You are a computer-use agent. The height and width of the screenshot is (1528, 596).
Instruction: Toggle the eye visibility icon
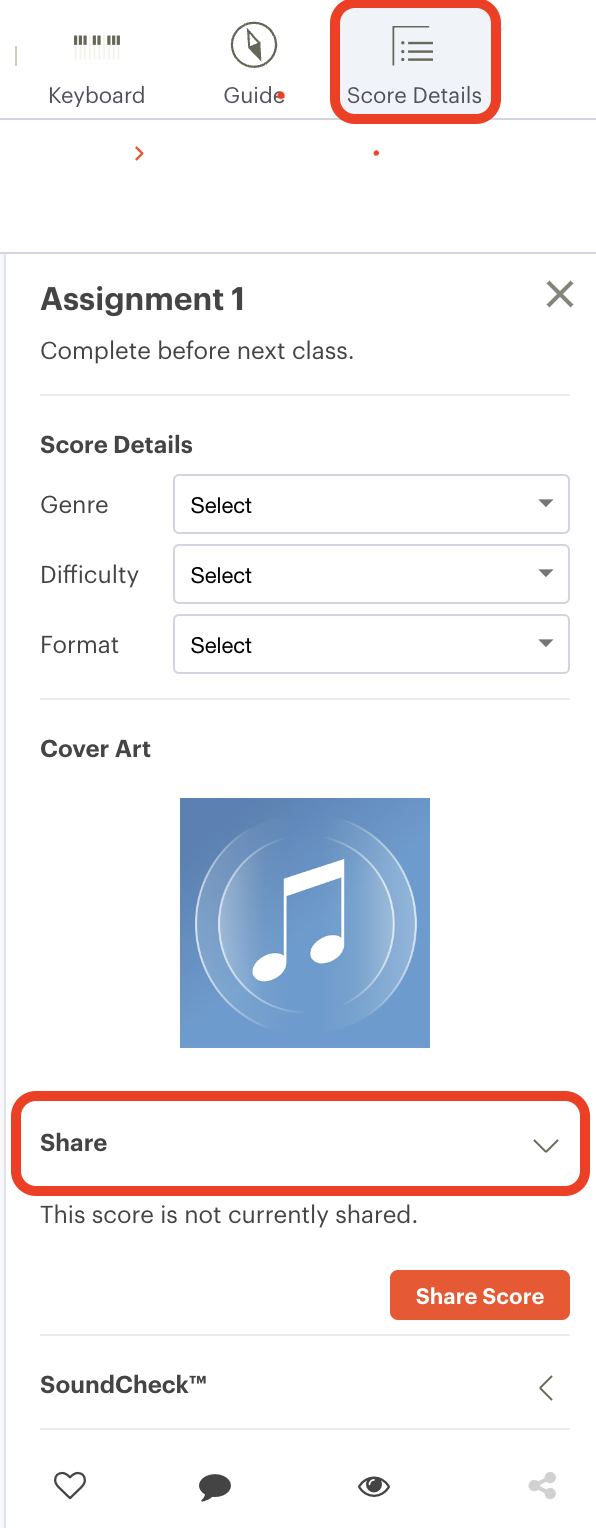[374, 1487]
